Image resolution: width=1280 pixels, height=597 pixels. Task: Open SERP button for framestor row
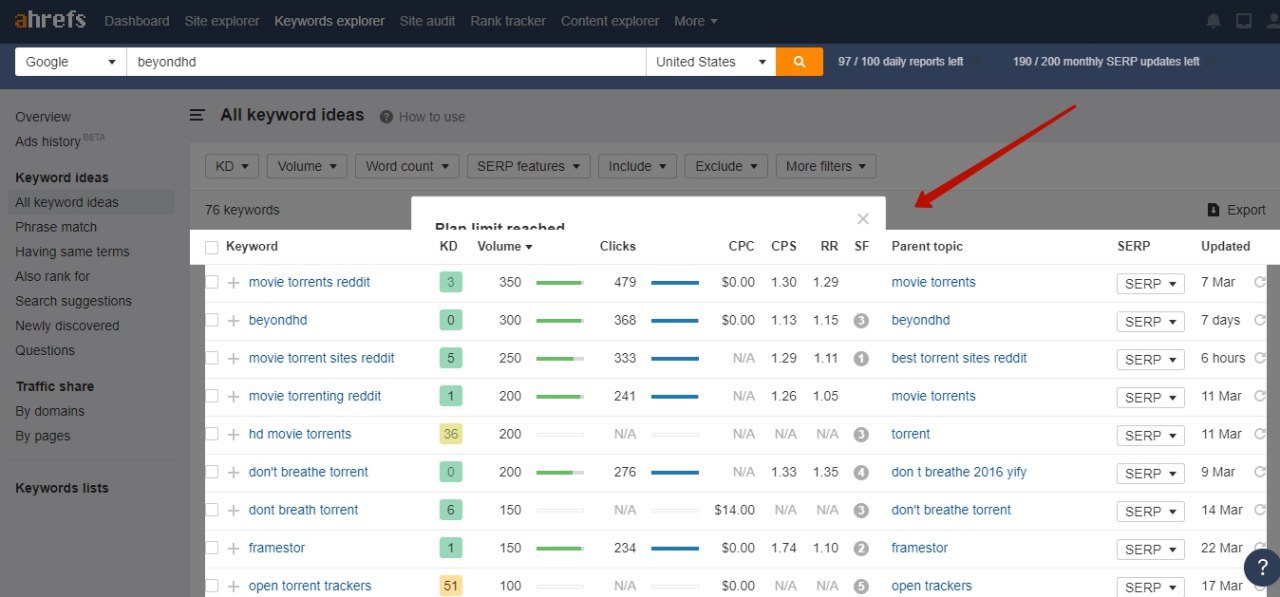coord(1150,549)
